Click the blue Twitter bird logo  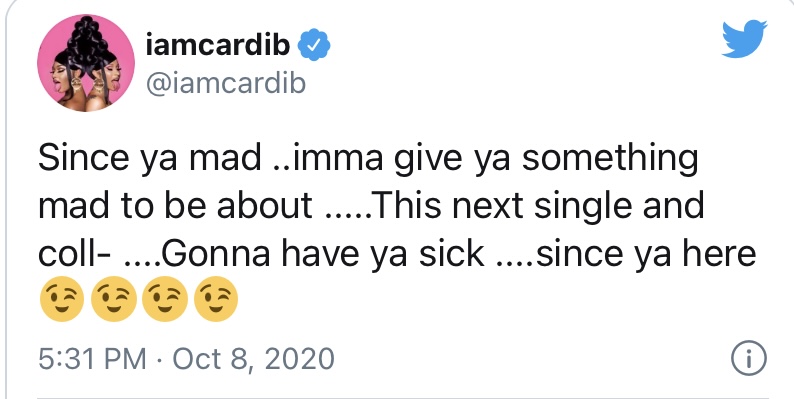point(744,38)
